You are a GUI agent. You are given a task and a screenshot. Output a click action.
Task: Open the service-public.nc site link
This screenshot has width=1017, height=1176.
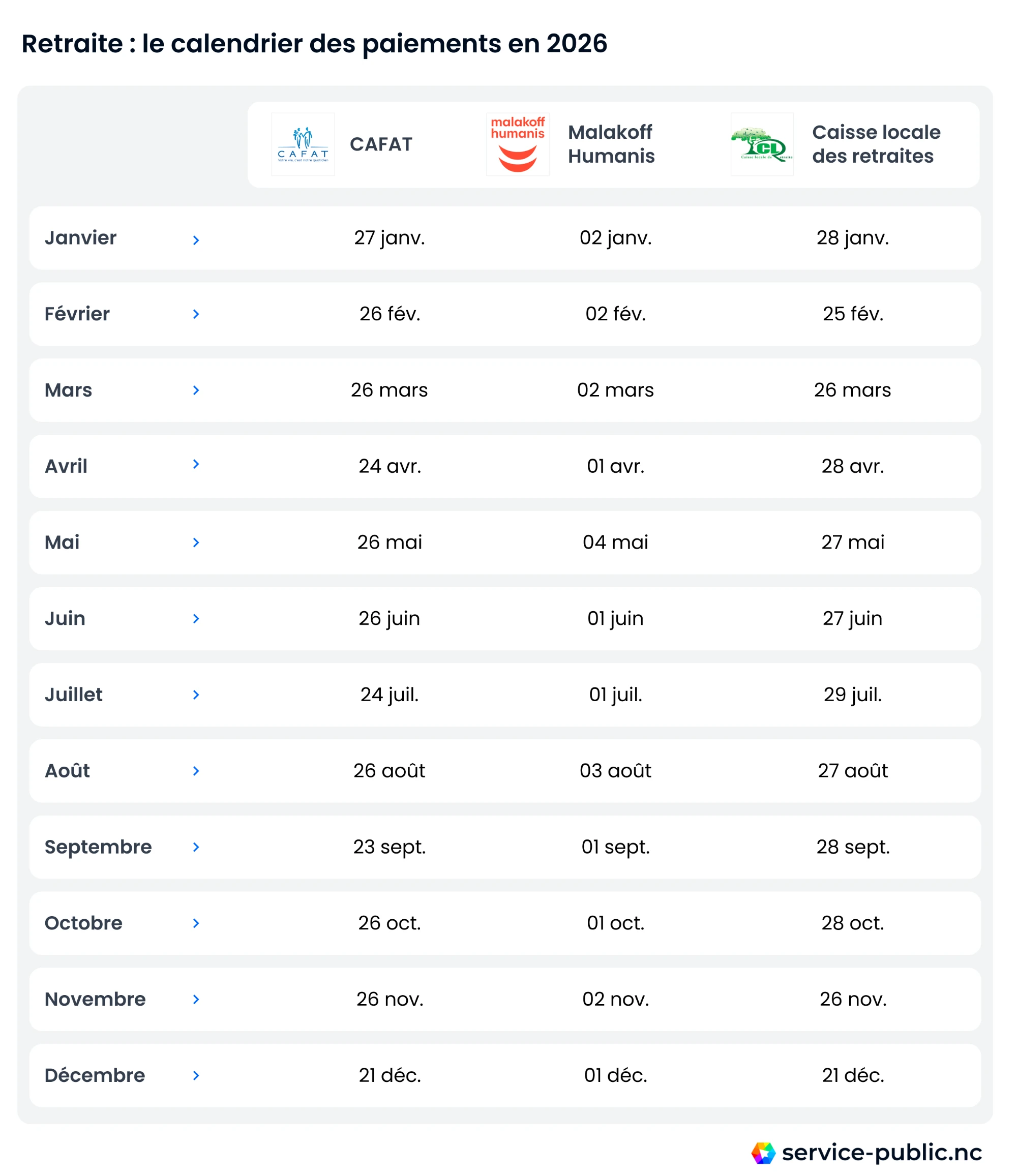coord(881,1153)
